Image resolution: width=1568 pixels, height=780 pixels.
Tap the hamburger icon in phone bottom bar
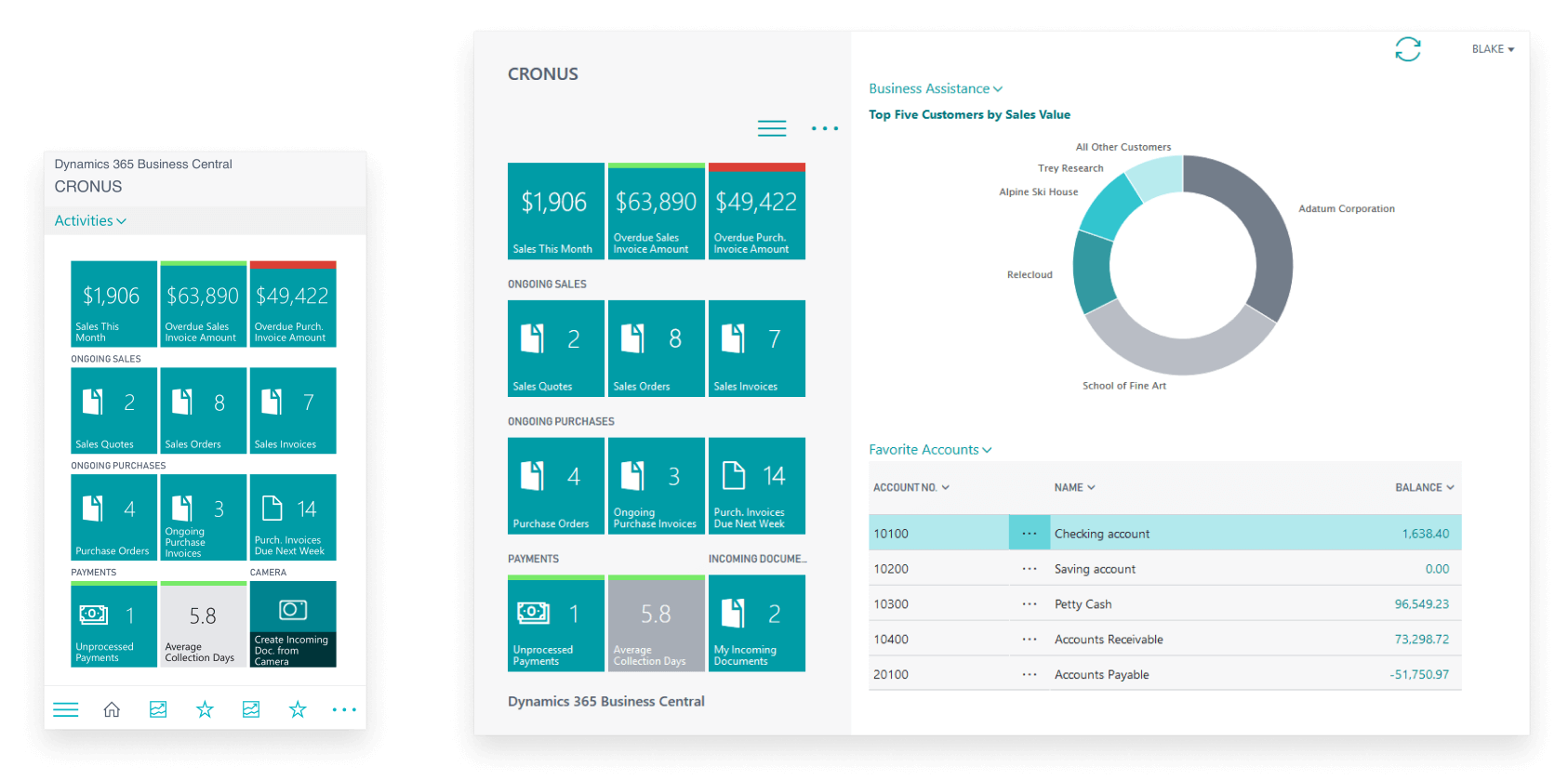(x=66, y=710)
